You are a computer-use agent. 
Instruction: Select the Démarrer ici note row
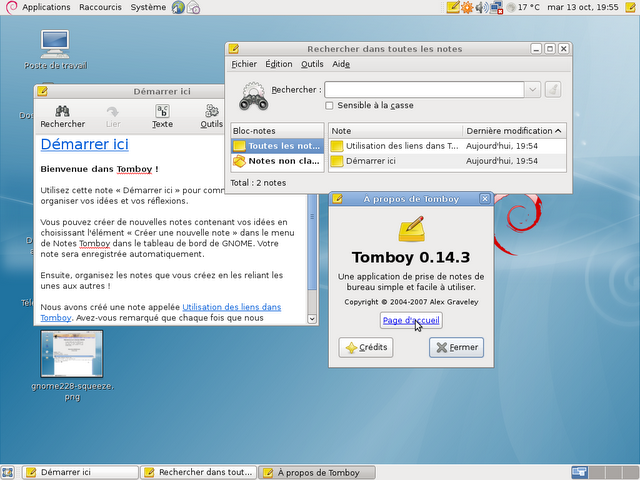coord(447,161)
